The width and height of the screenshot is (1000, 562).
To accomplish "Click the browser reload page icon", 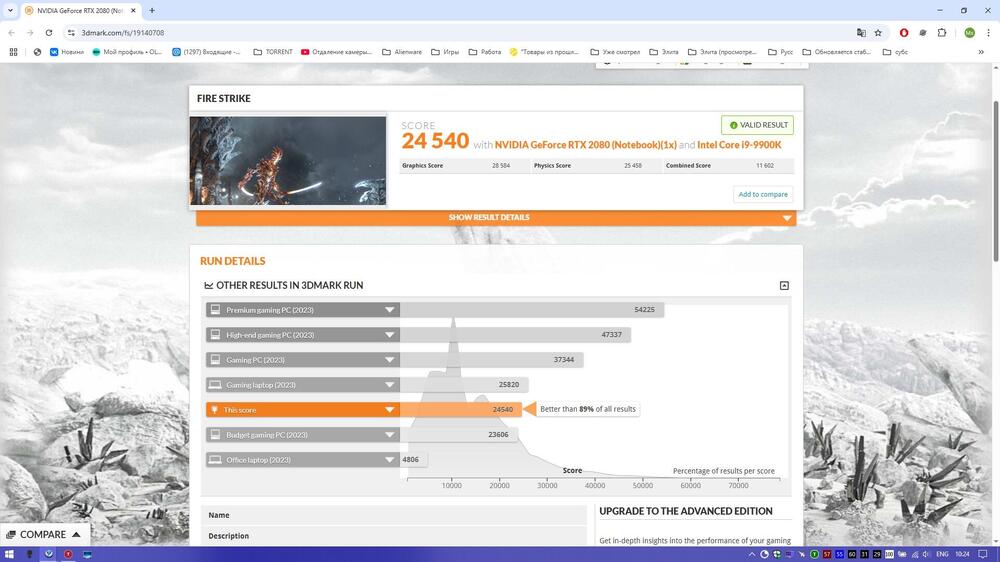I will pyautogui.click(x=48, y=32).
